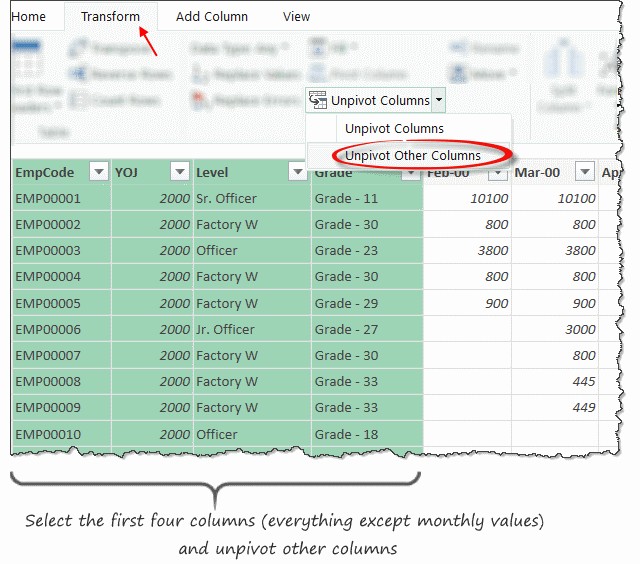
Task: Open the YOJ column filter dropdown
Action: point(179,172)
